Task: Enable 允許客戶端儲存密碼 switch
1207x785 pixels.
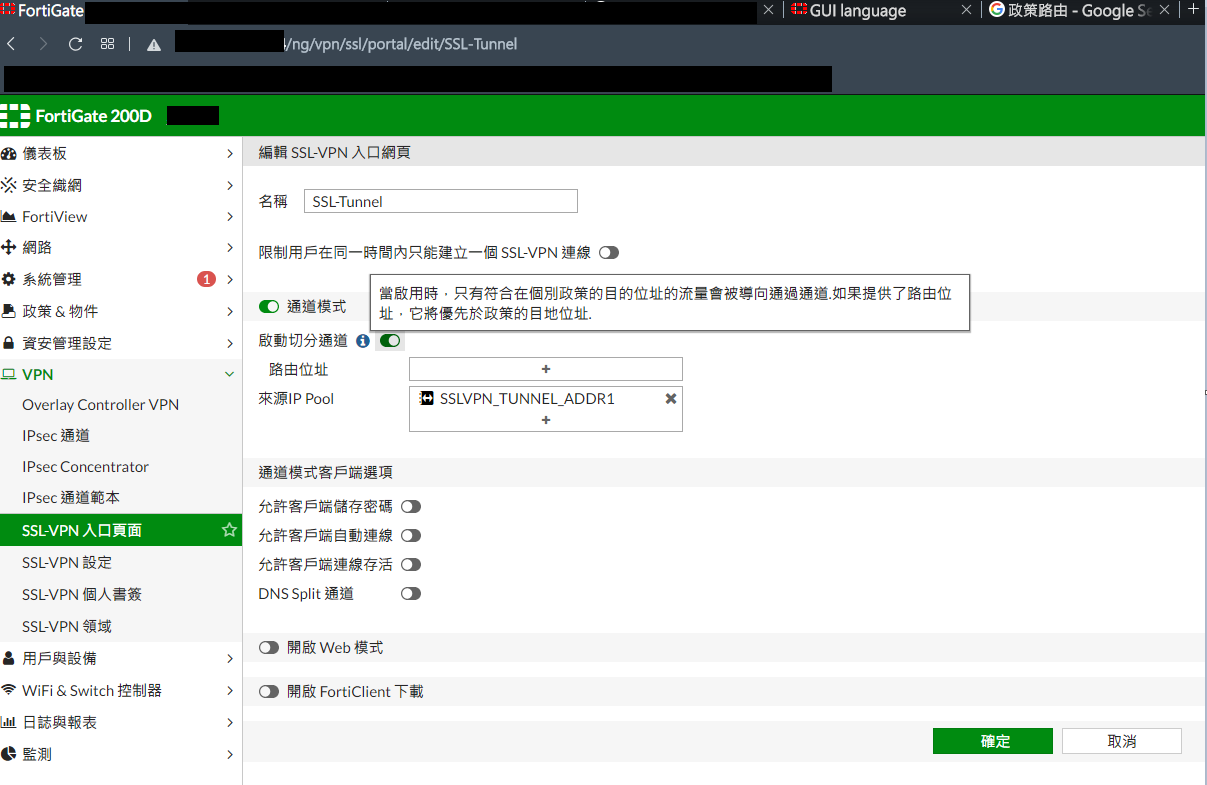Action: tap(411, 507)
